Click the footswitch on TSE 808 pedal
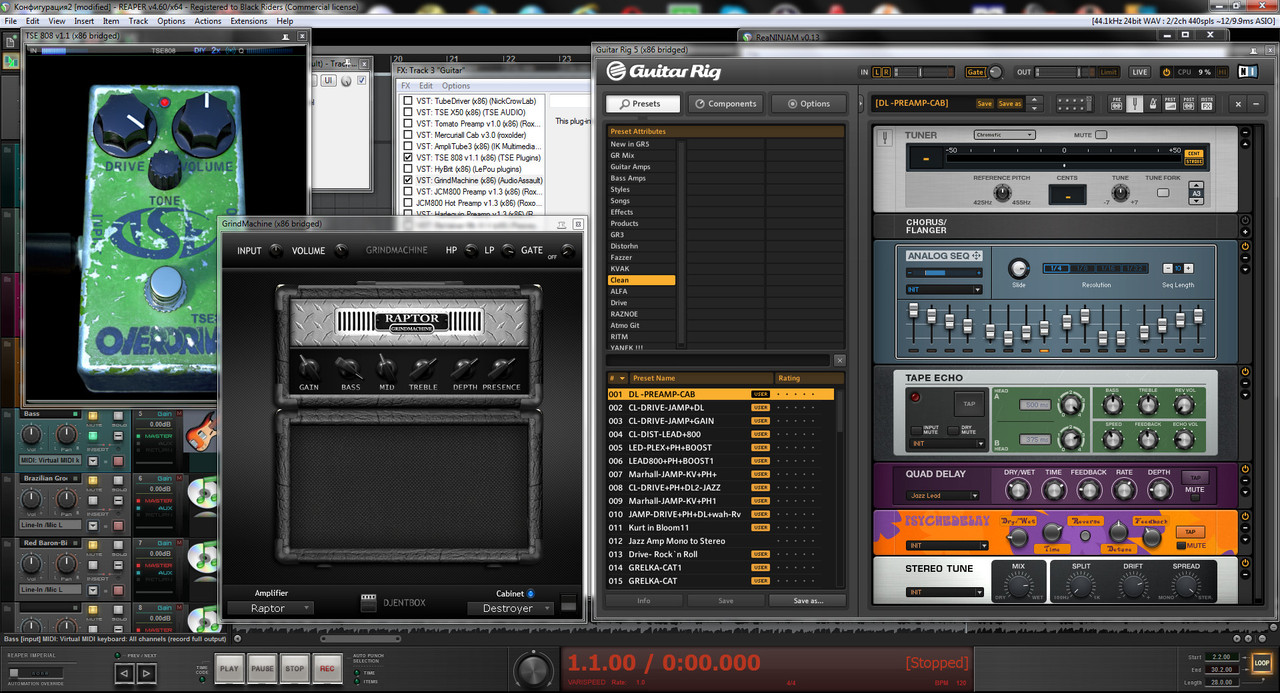The image size is (1280, 693). (x=166, y=287)
